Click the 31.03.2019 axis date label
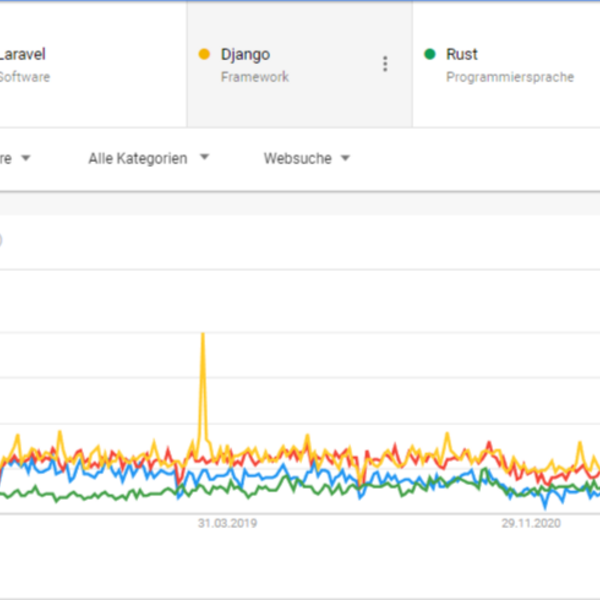The image size is (600, 600). (226, 523)
